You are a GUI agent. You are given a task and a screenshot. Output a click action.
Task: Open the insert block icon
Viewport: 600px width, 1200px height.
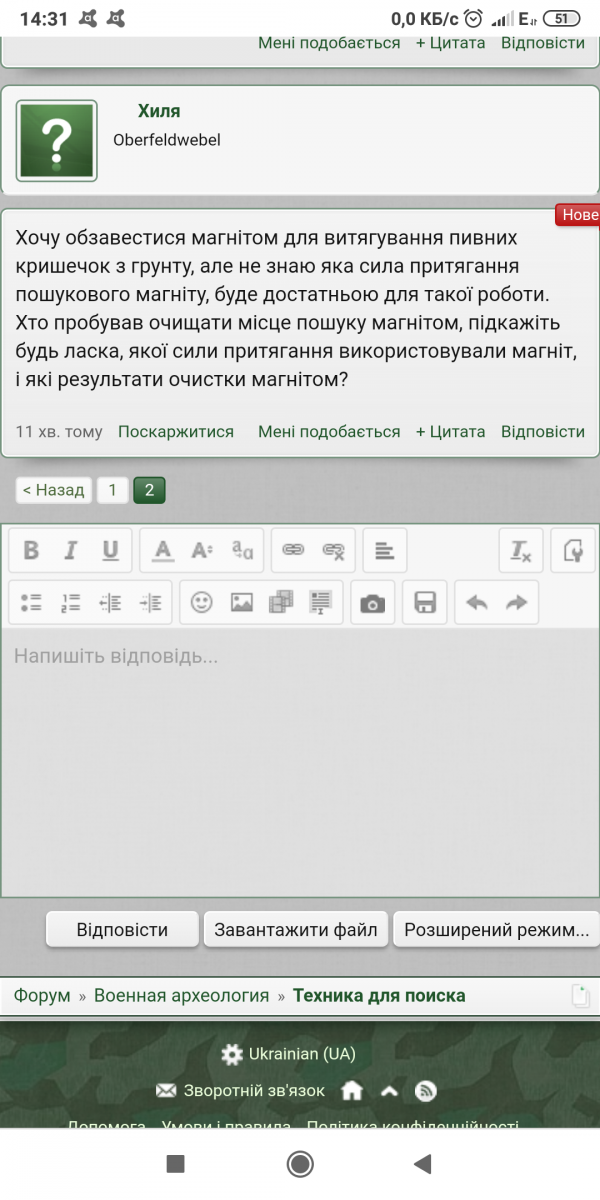point(321,603)
